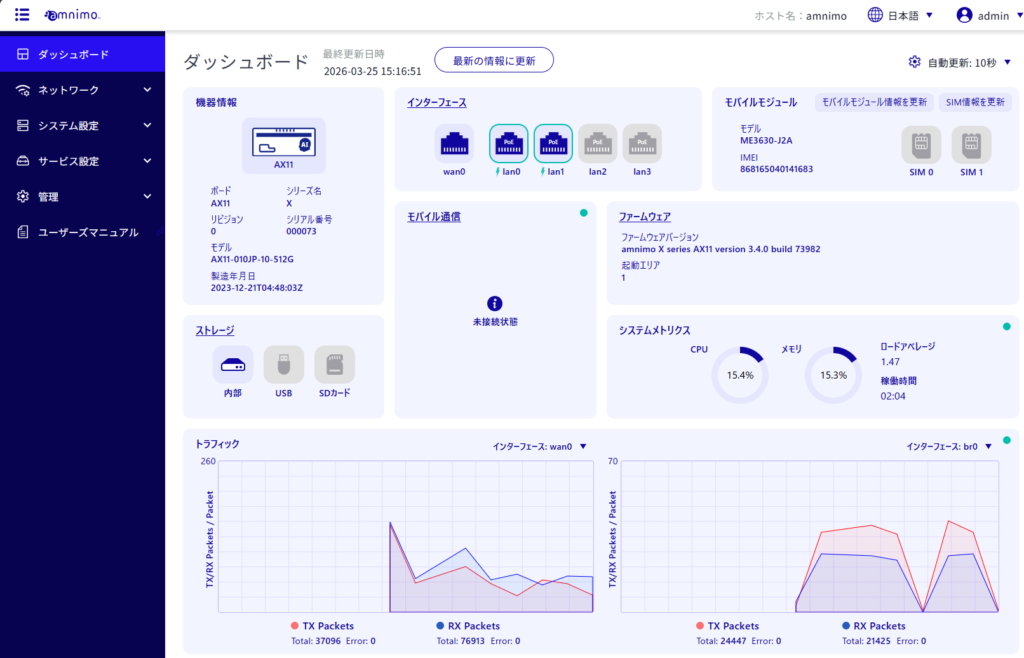Open the ファームウェア heading link

645,216
